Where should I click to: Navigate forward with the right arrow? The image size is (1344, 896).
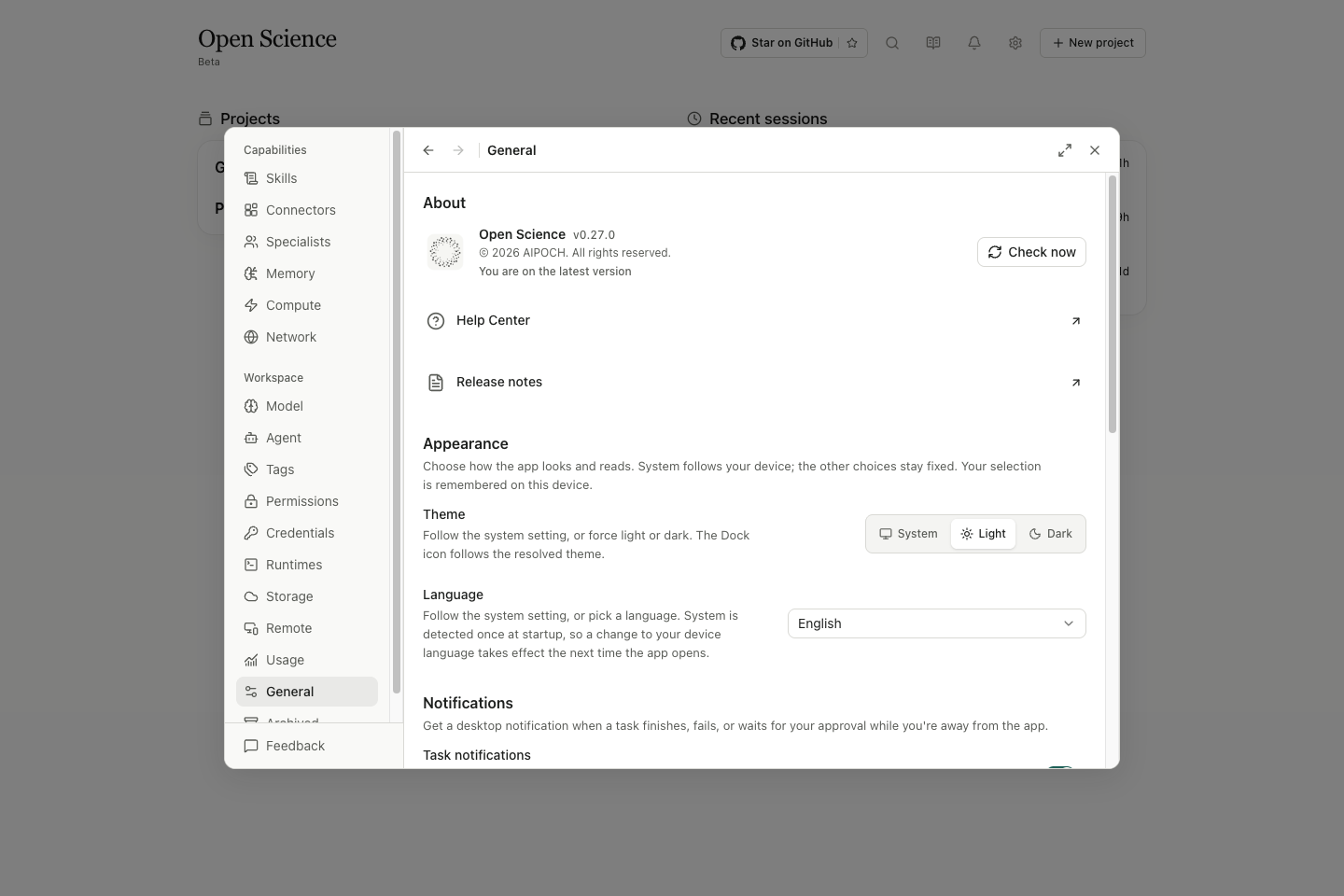458,150
